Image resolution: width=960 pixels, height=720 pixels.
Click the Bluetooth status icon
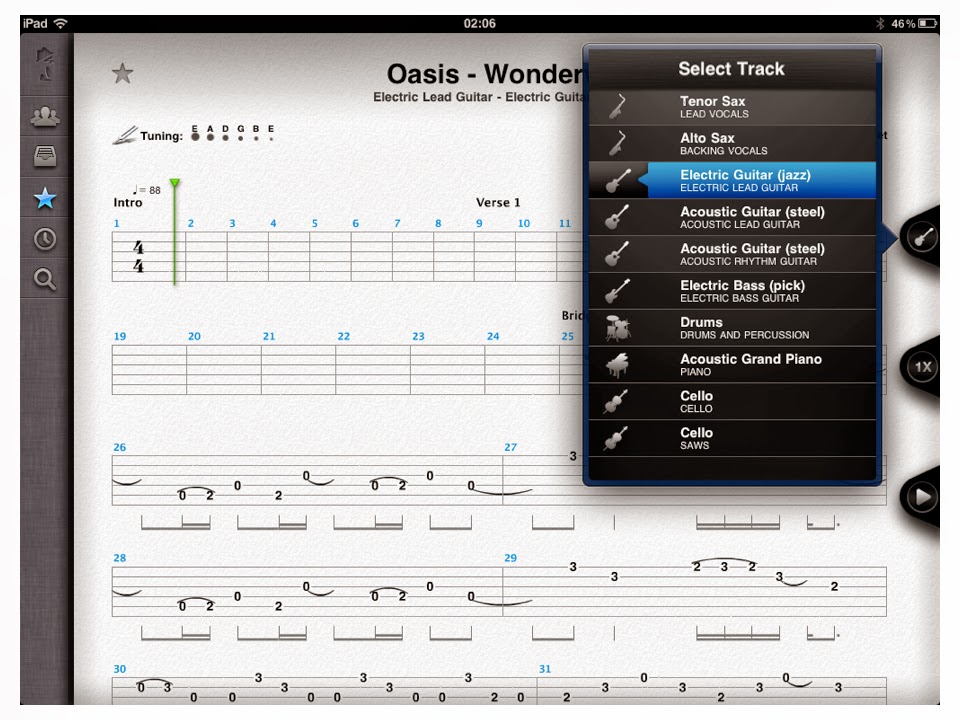880,23
